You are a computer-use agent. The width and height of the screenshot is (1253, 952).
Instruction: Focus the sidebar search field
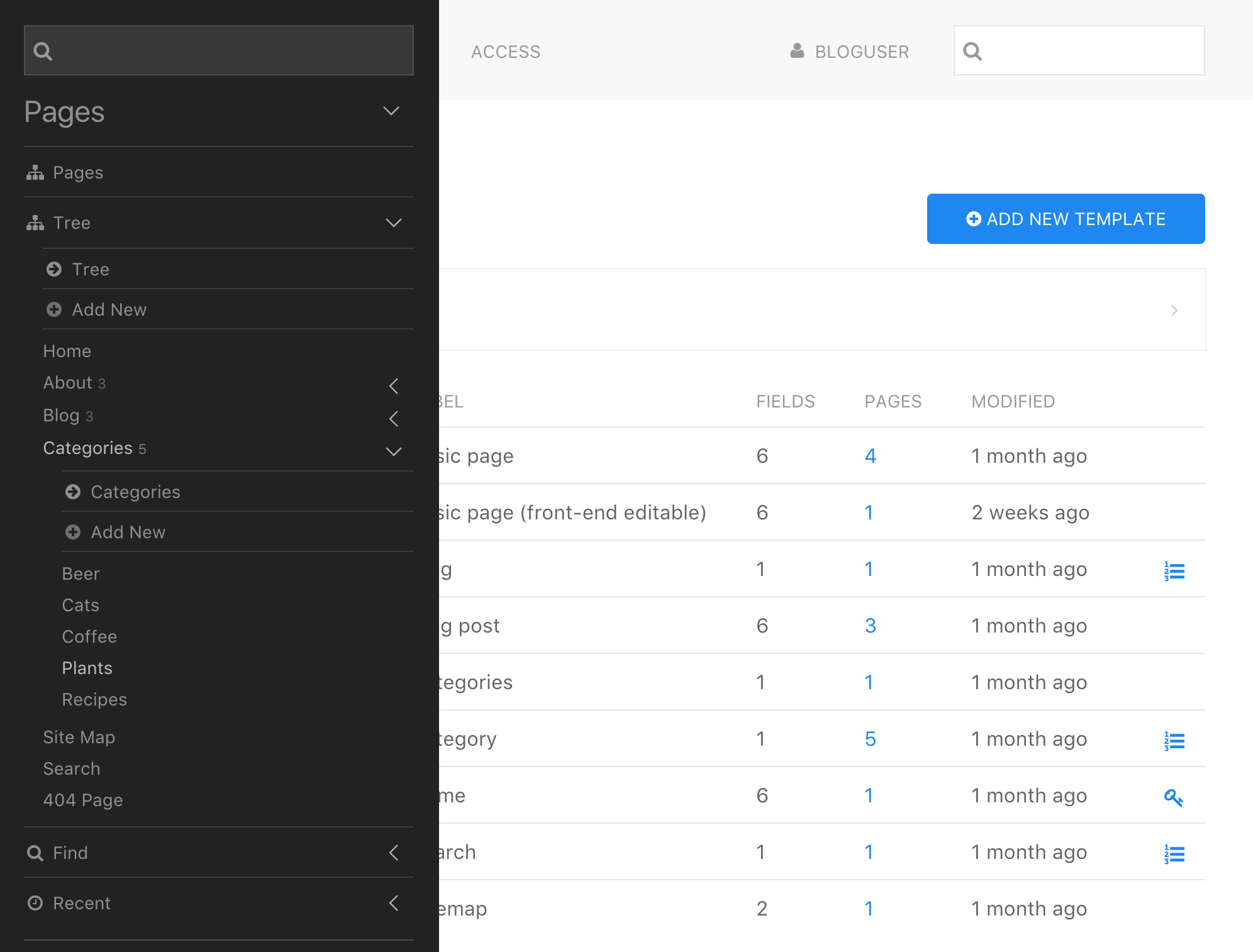(219, 50)
